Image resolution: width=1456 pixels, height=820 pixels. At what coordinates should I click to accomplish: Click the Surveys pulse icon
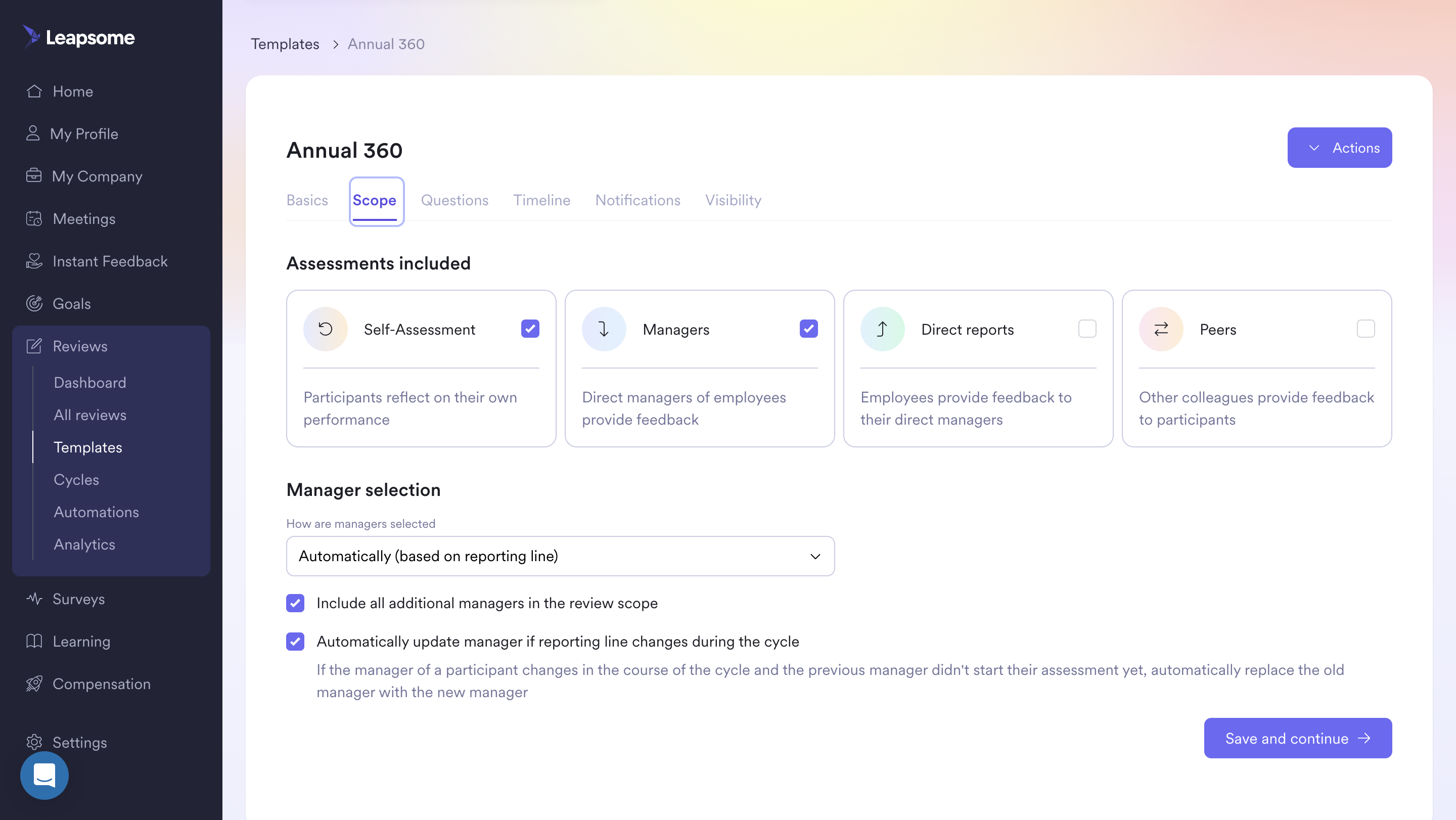coord(34,599)
